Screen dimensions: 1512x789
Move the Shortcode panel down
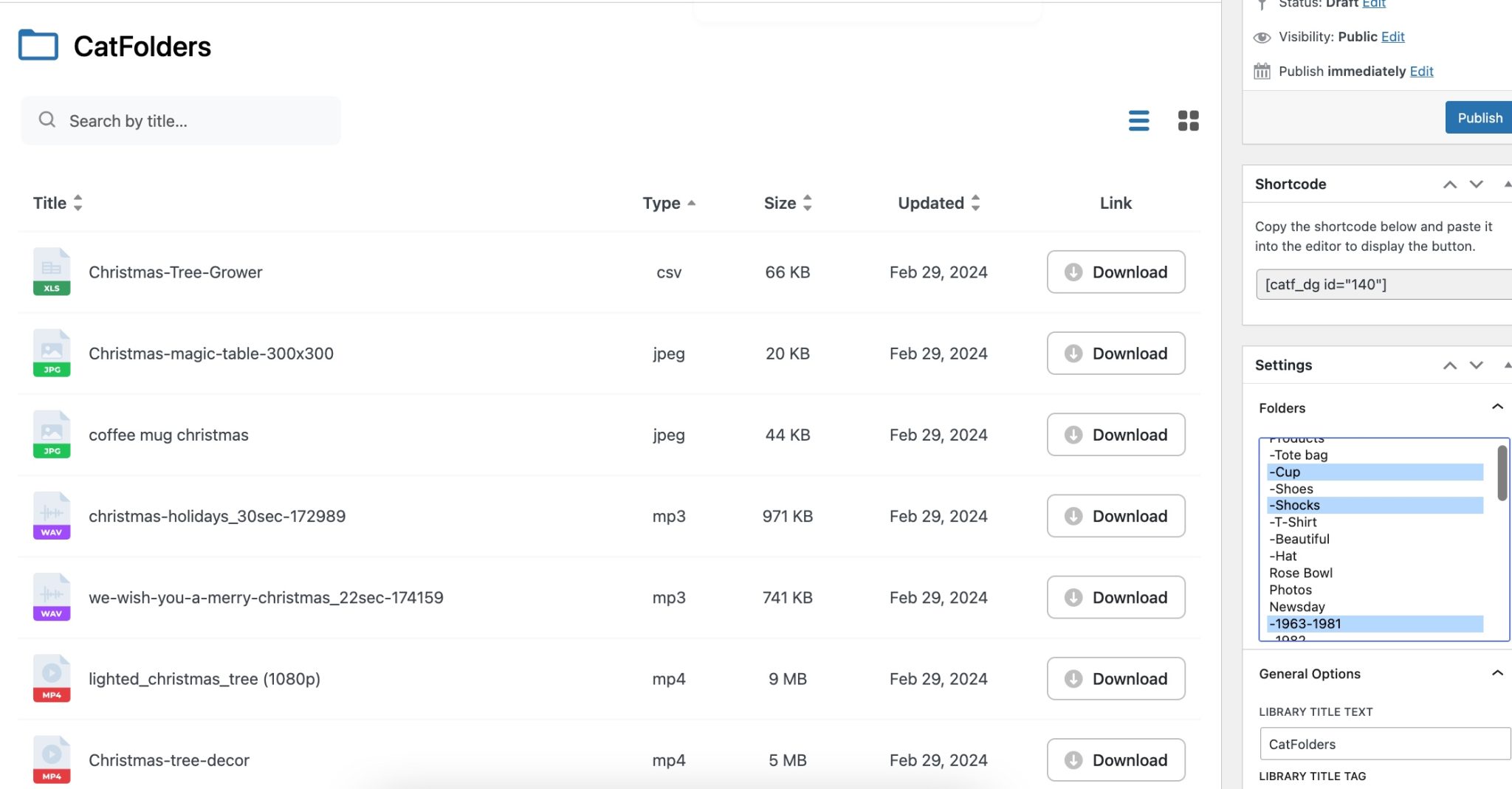(x=1476, y=185)
